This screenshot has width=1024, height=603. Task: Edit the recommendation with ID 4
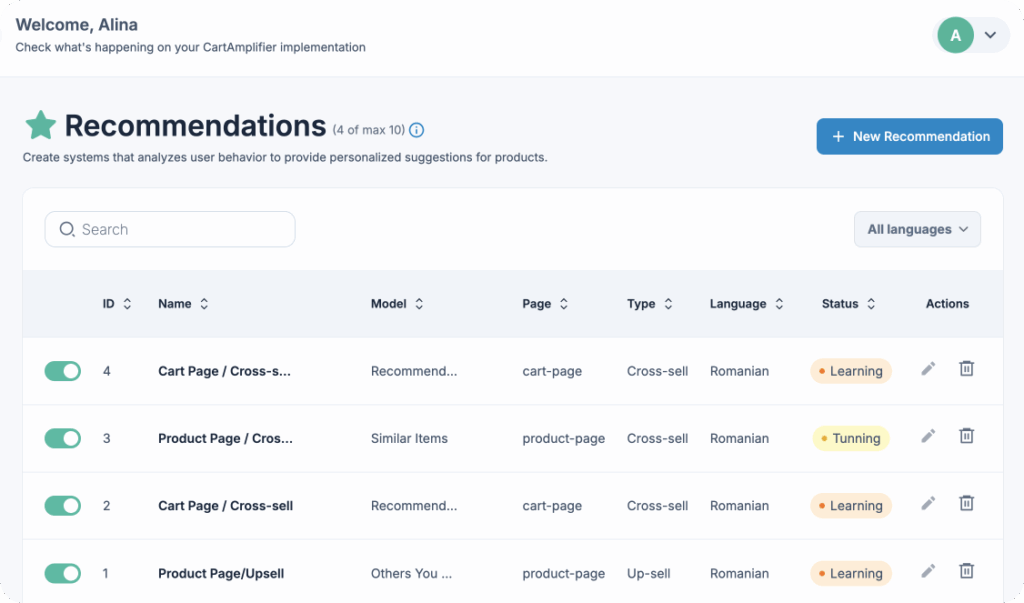pyautogui.click(x=928, y=370)
